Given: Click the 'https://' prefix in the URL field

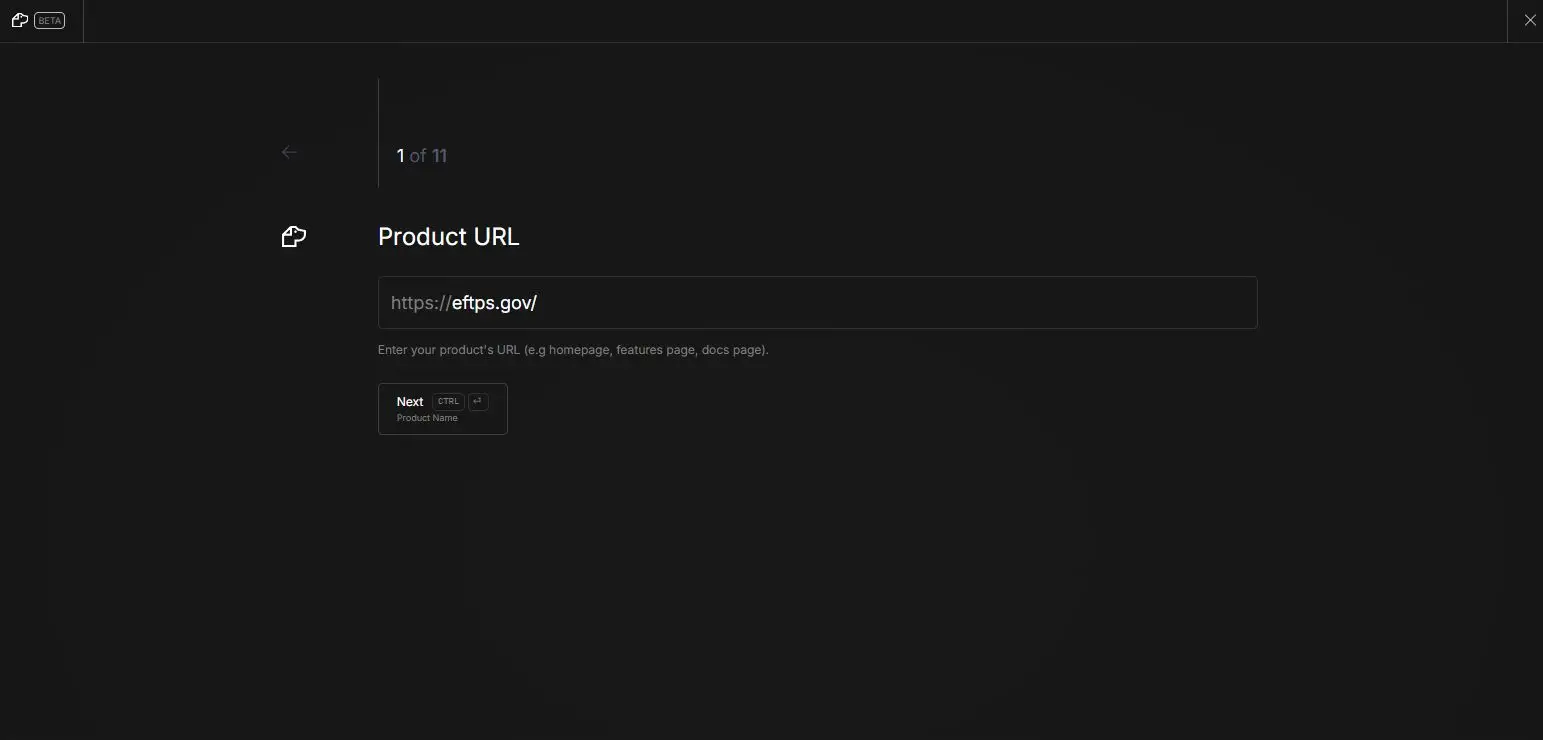Looking at the screenshot, I should coord(421,303).
